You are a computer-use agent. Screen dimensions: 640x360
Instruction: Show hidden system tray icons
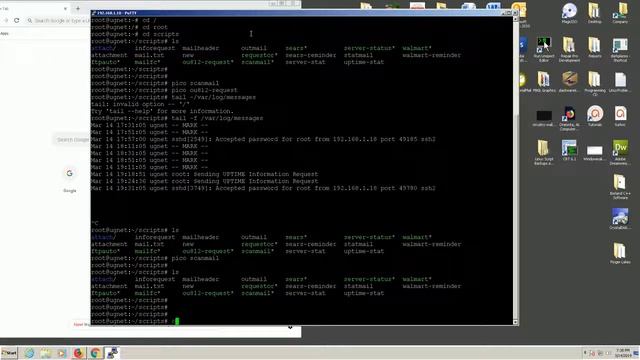tap(585, 353)
